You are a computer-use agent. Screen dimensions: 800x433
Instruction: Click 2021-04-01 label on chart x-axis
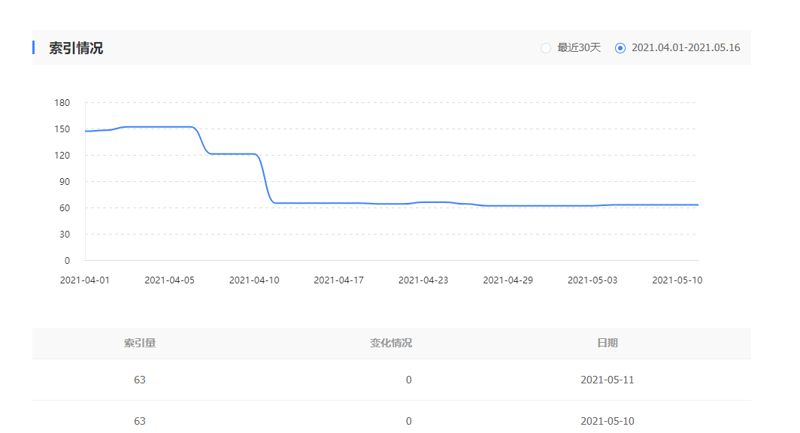pos(85,281)
